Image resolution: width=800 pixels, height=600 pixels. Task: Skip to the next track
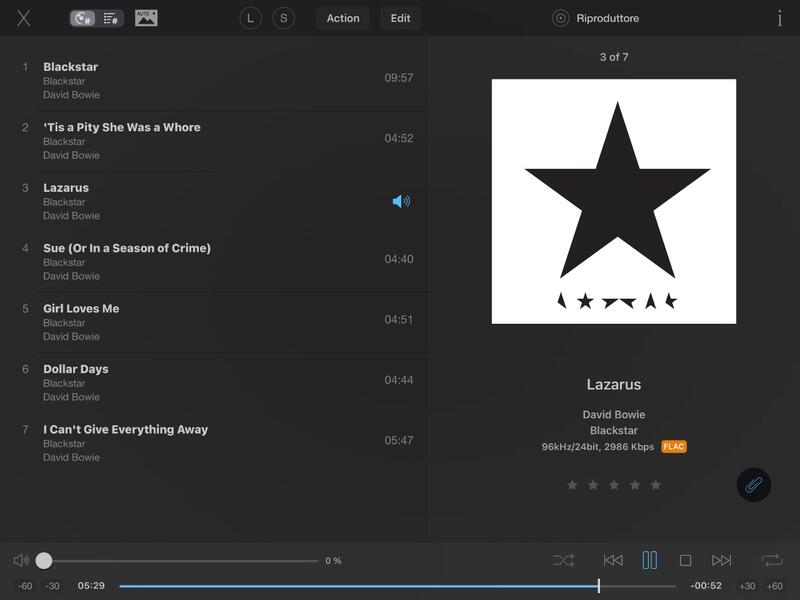(x=721, y=561)
